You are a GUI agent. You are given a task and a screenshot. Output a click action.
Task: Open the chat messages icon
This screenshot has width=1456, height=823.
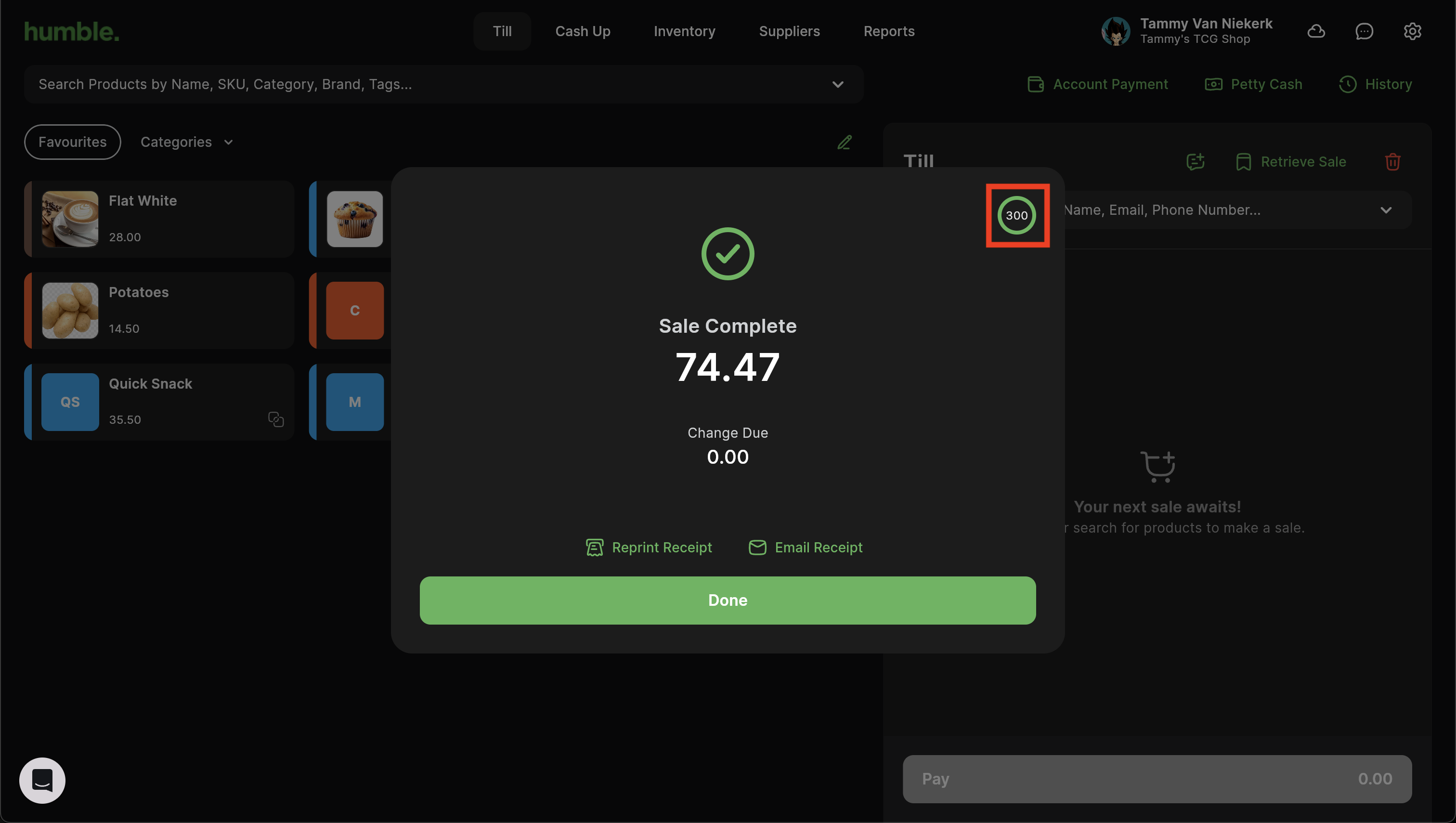pos(1364,31)
